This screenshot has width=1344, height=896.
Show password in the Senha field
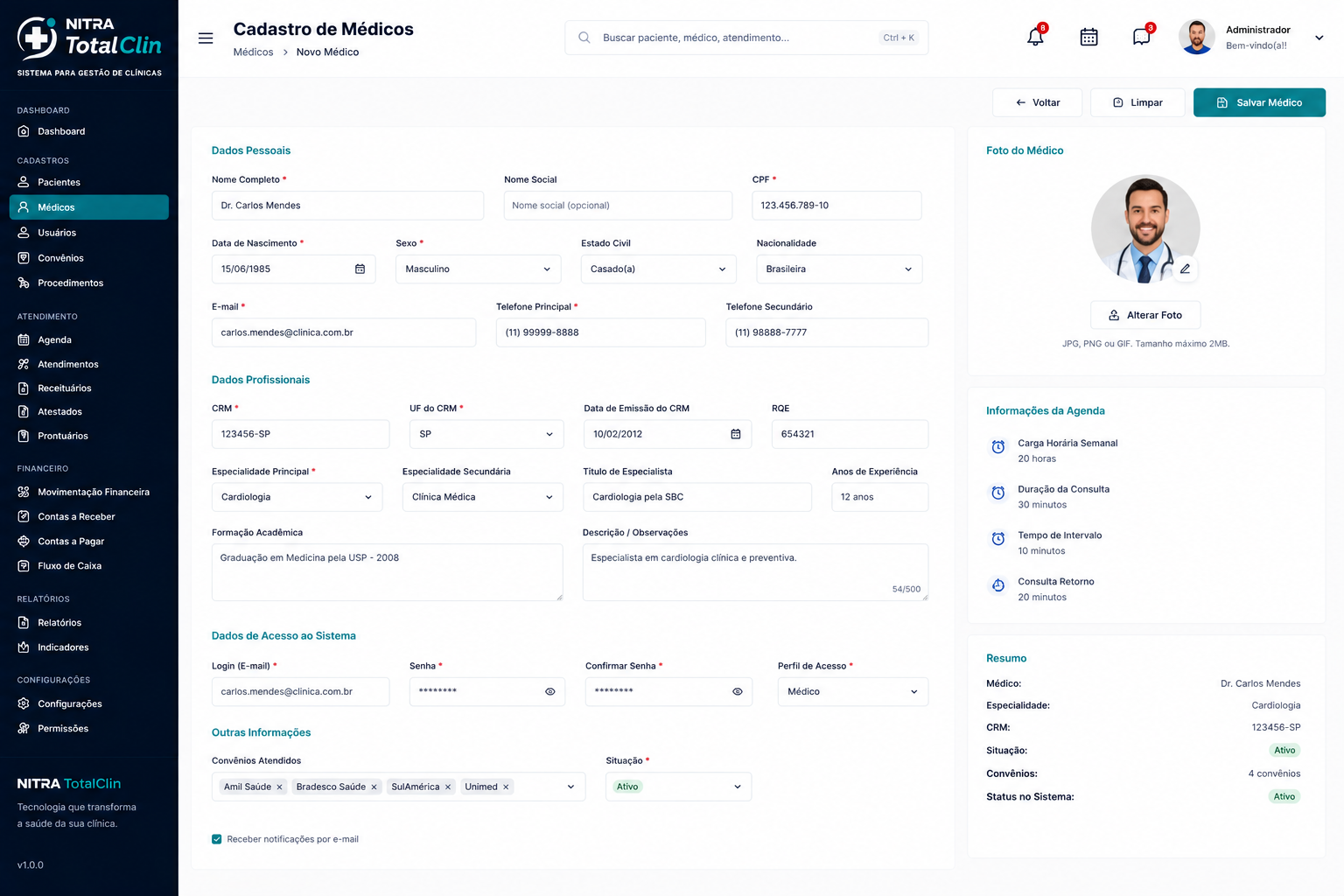click(x=550, y=691)
